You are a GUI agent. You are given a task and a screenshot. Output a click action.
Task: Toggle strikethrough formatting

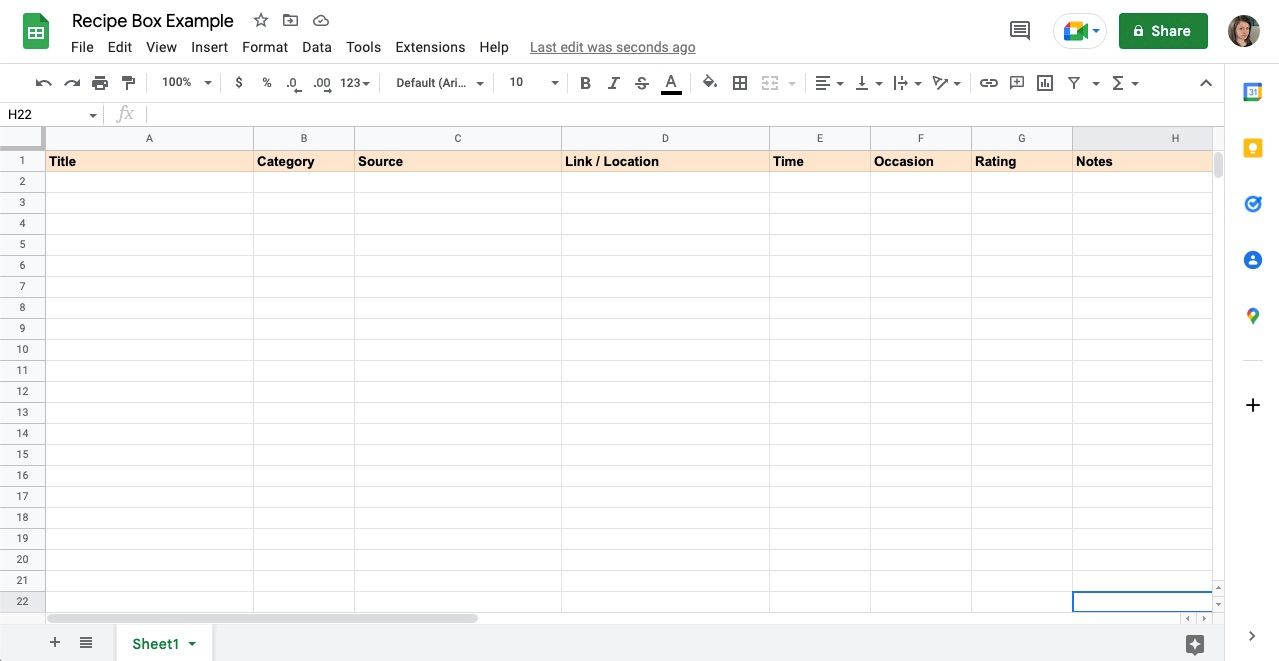642,83
